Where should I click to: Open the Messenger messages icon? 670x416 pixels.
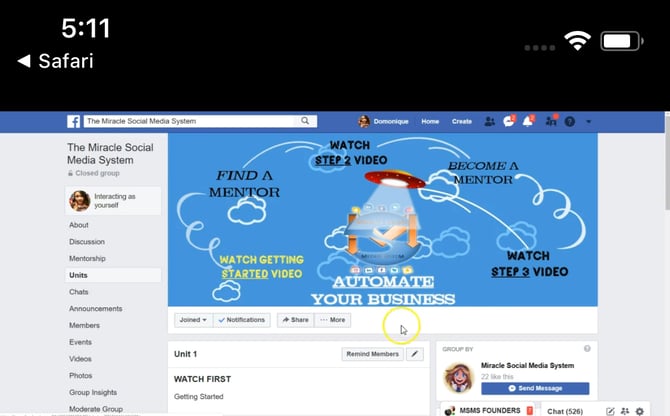click(509, 121)
